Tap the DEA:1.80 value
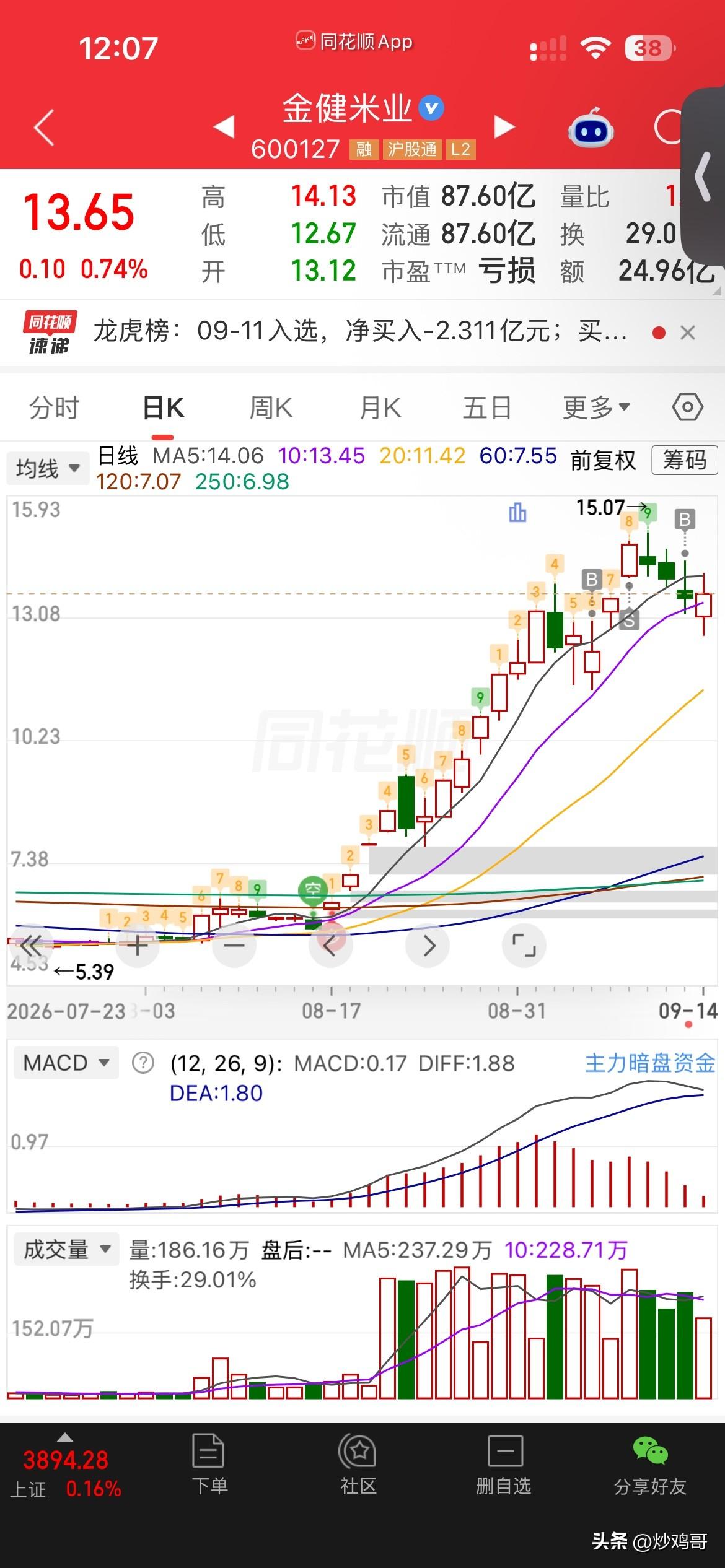 [216, 1093]
